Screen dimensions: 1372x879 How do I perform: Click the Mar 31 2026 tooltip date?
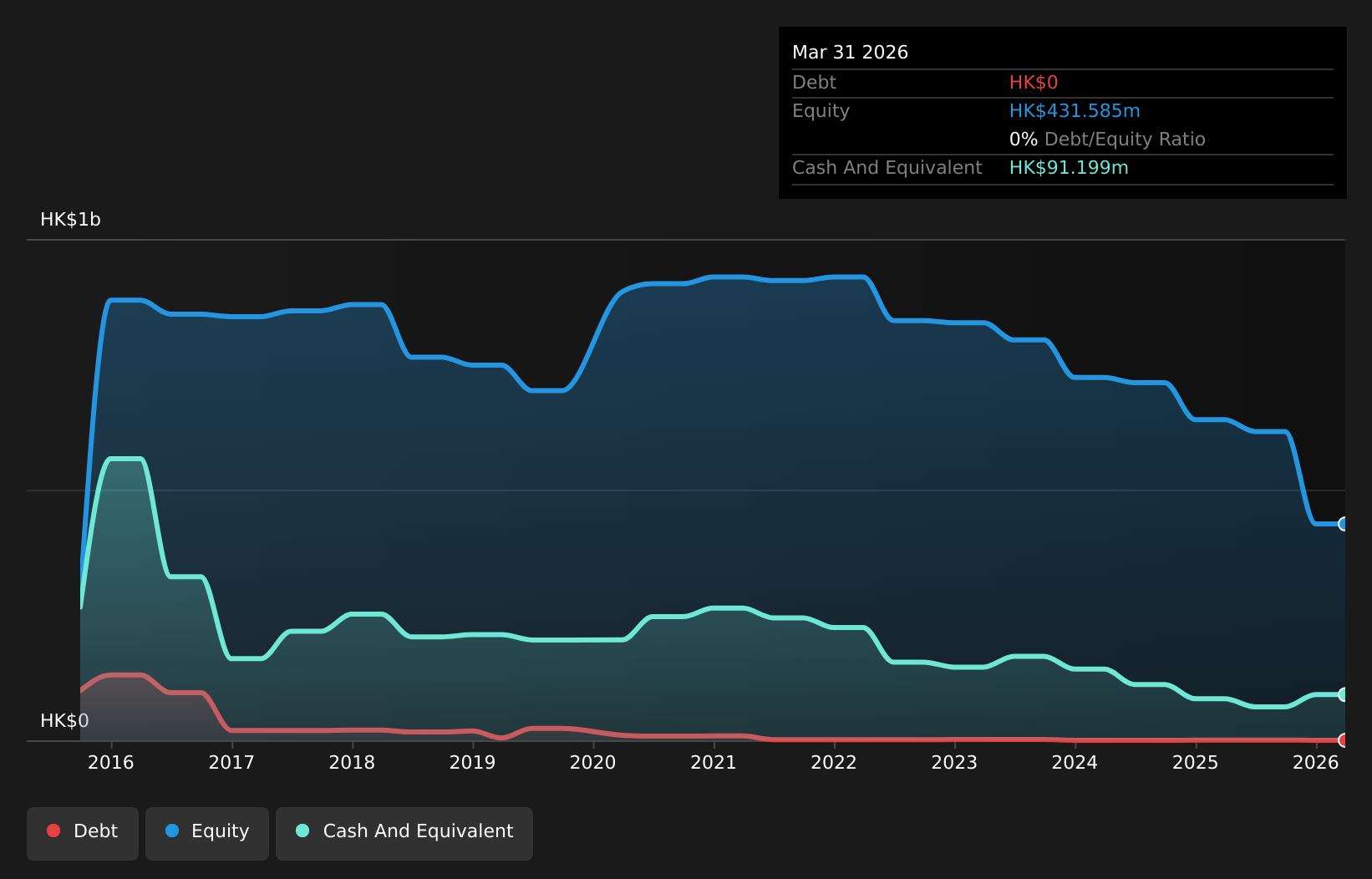pos(850,53)
